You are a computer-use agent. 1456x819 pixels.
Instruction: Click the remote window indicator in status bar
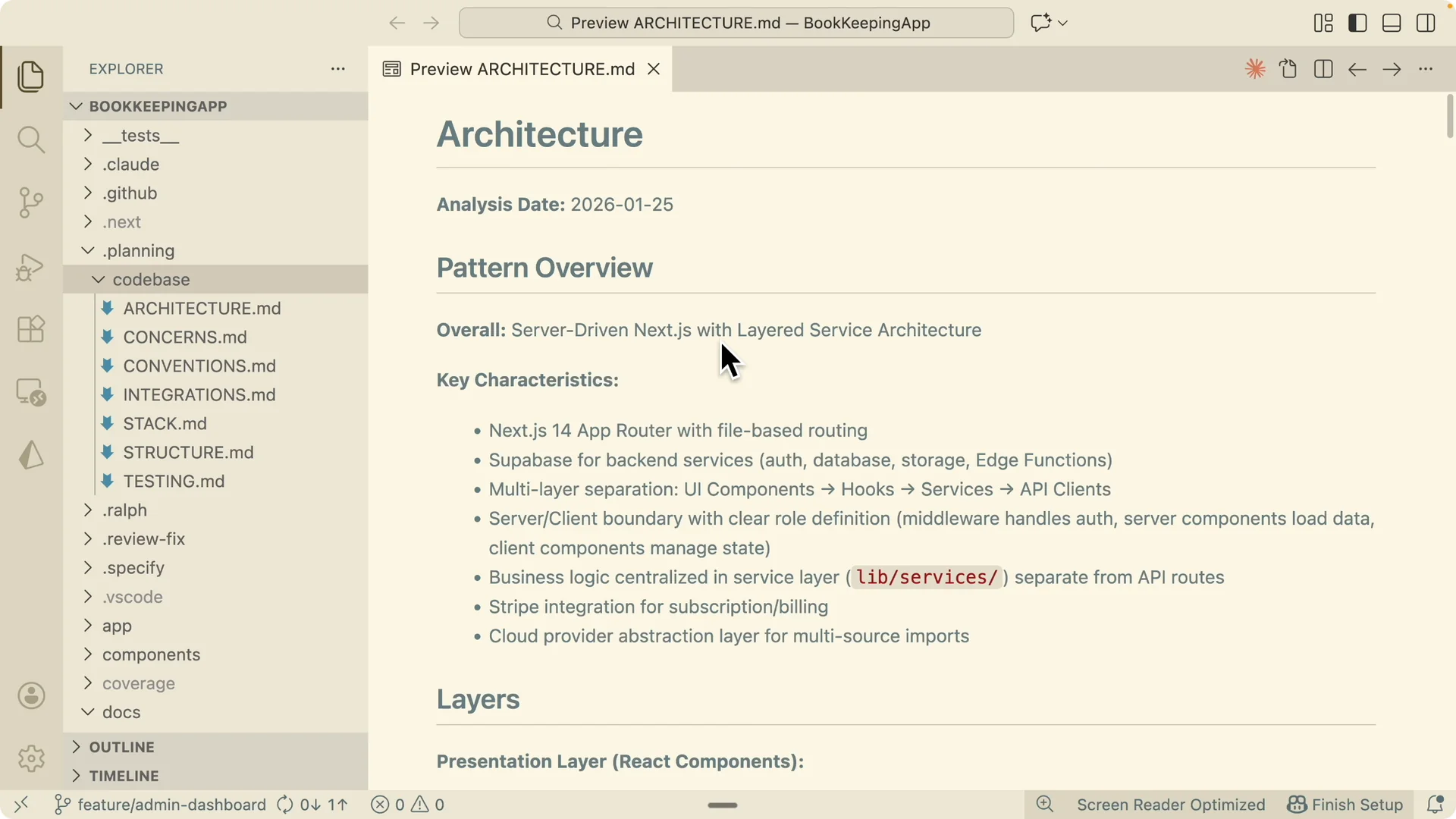21,805
